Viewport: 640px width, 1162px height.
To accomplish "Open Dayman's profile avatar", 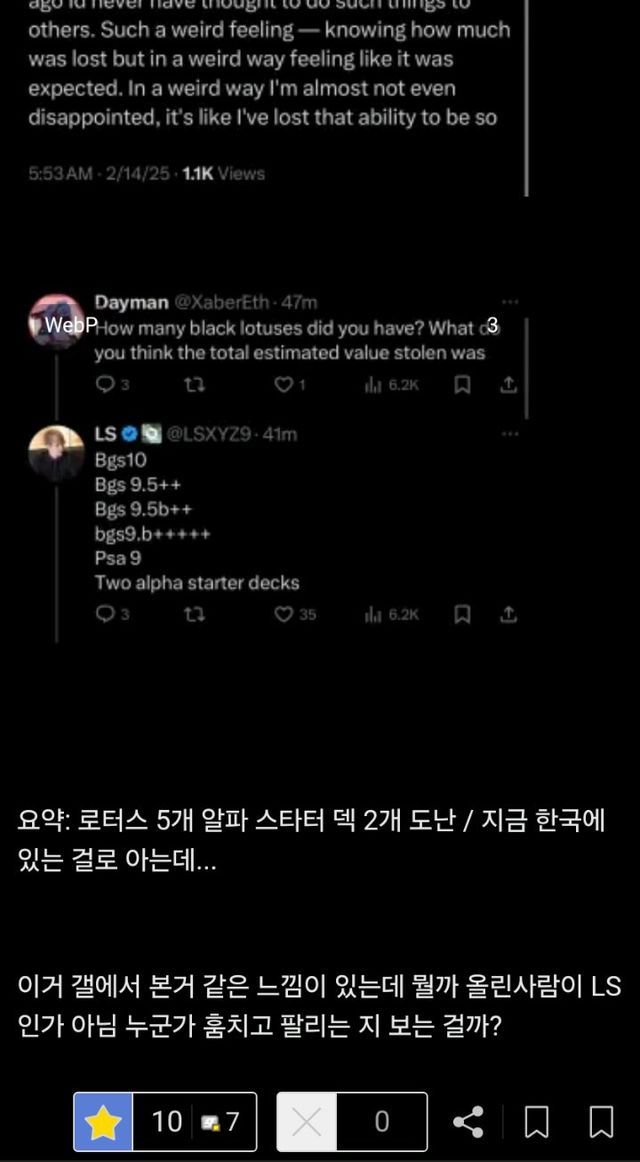I will point(58,320).
